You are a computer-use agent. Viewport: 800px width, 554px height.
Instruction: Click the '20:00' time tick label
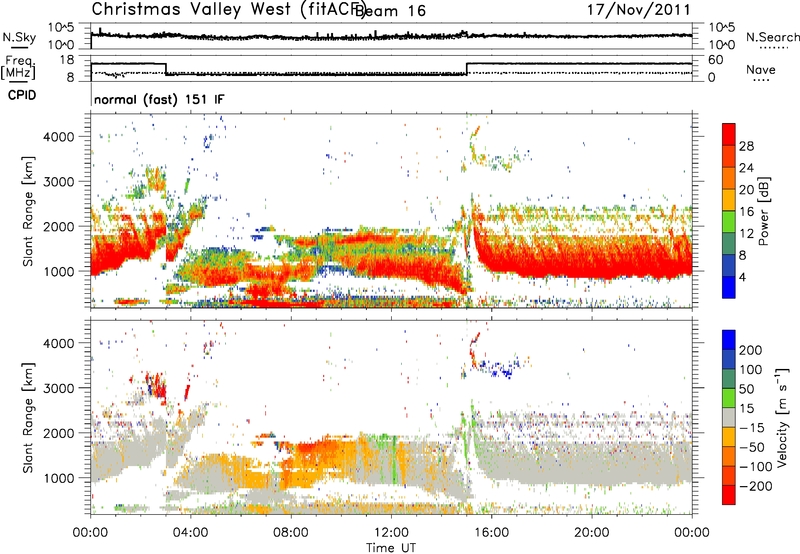[591, 532]
